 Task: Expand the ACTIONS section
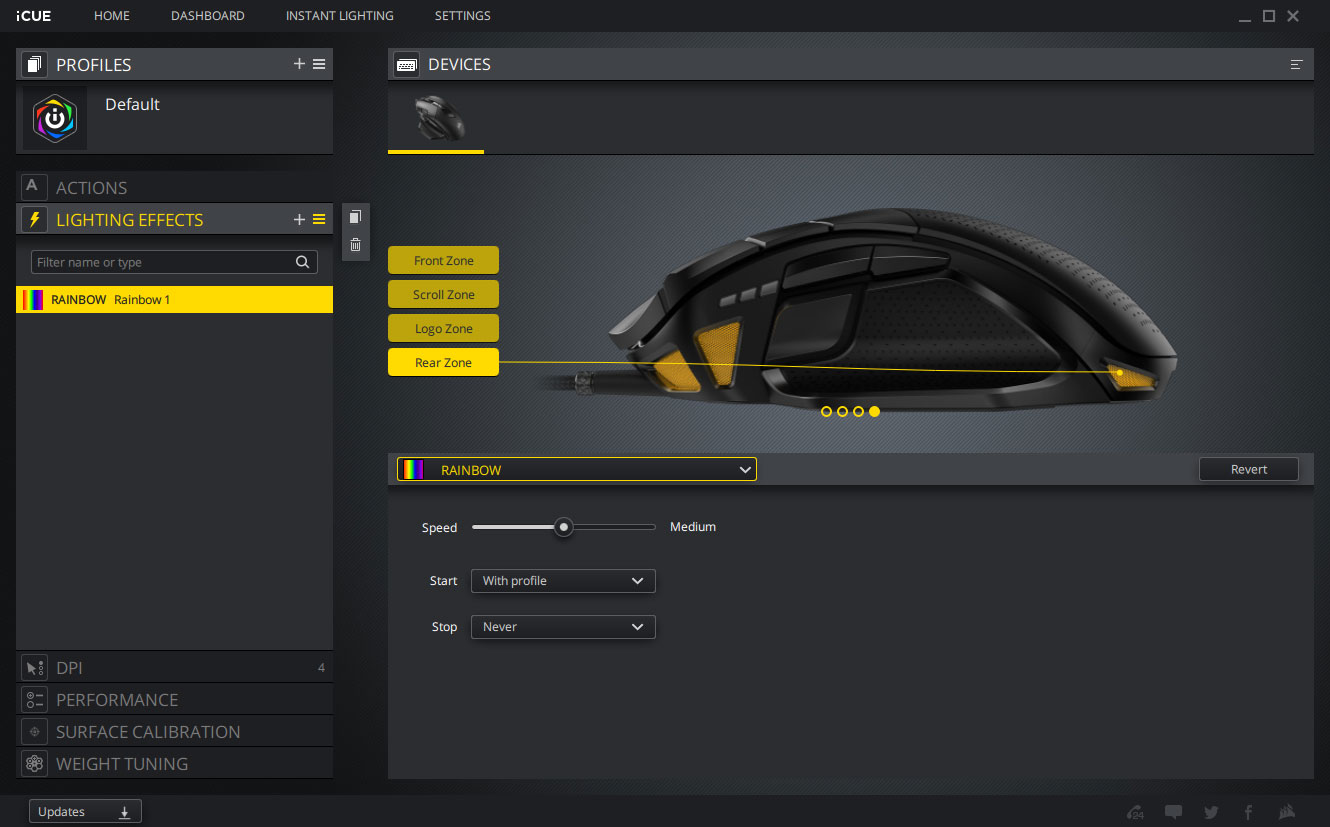coord(174,187)
